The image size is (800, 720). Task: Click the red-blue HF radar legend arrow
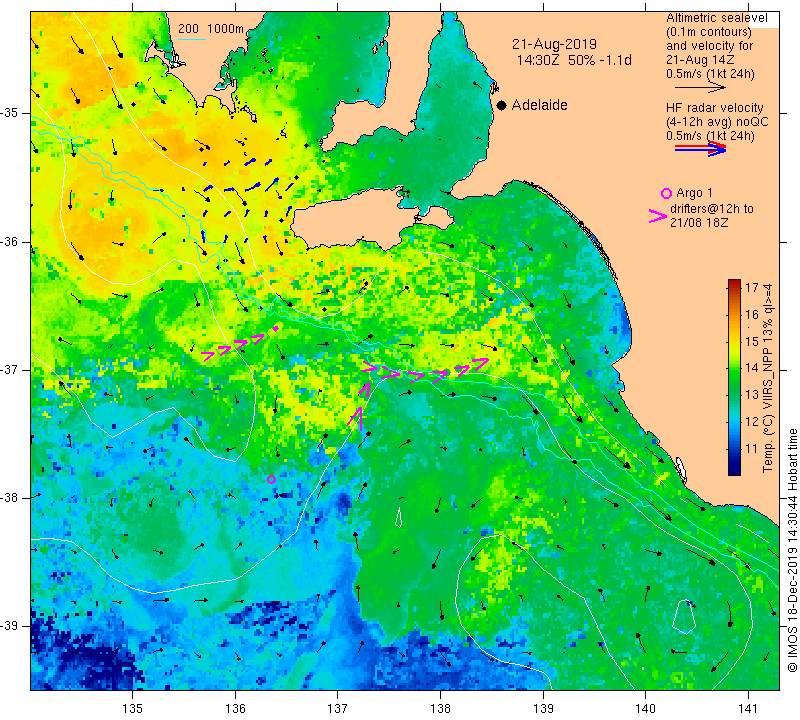[700, 149]
